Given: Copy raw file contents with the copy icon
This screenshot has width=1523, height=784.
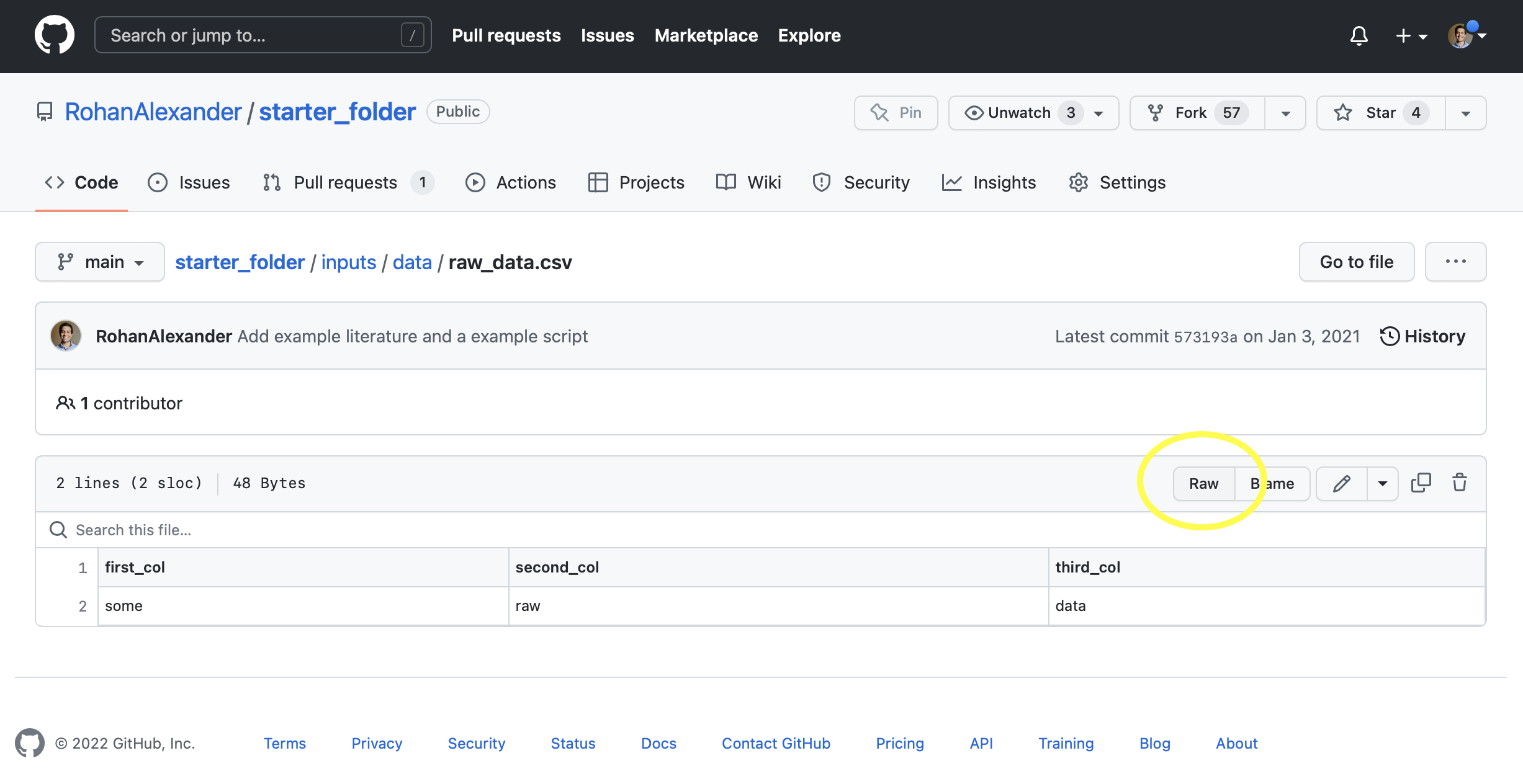Looking at the screenshot, I should click(1421, 483).
